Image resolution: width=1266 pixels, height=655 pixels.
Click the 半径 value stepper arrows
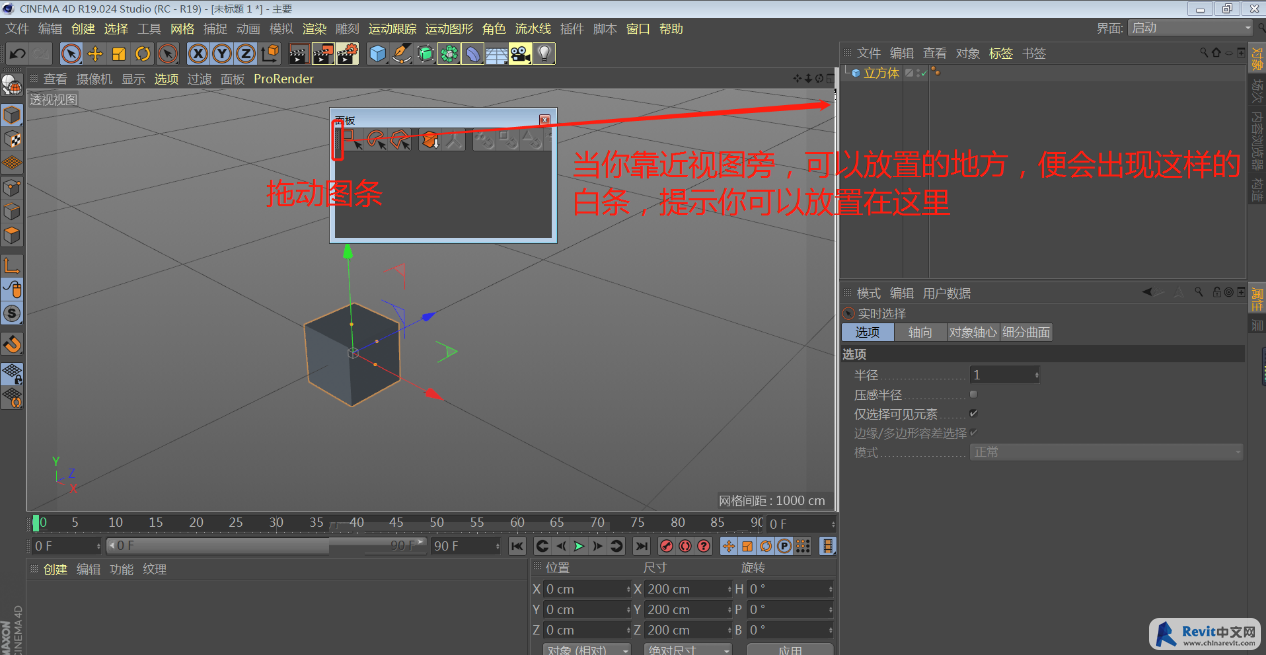(1037, 375)
